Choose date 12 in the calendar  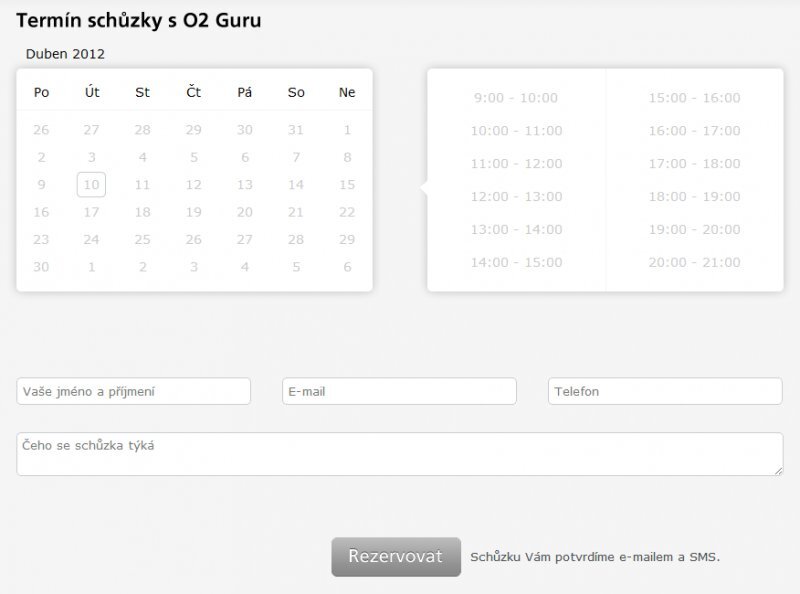pos(194,184)
